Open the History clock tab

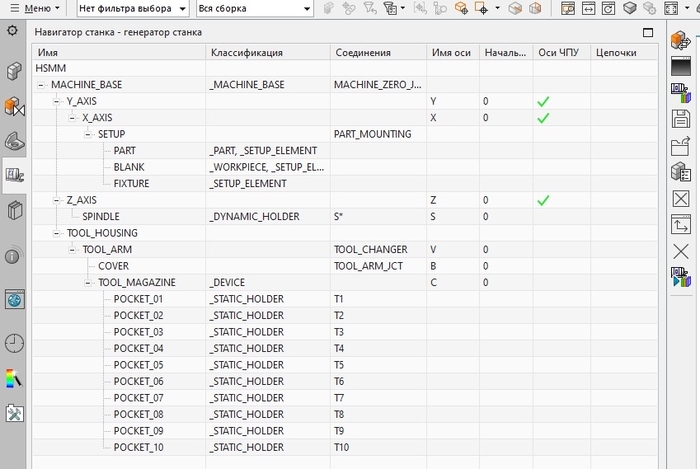pos(14,343)
